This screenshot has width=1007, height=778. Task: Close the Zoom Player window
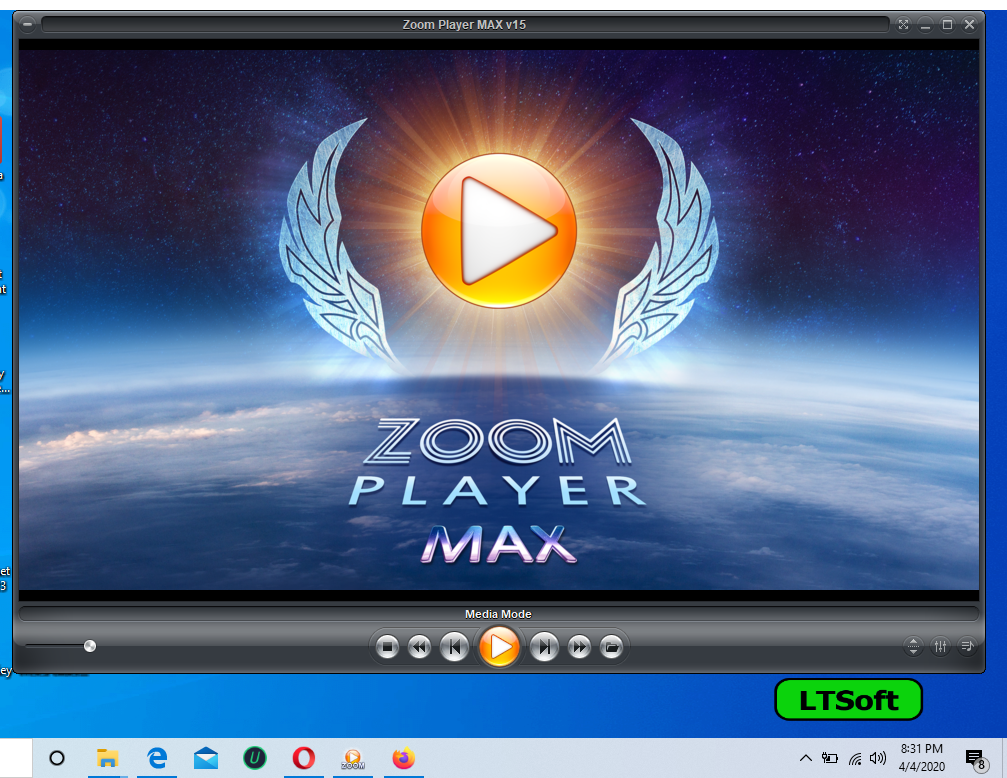[x=970, y=24]
